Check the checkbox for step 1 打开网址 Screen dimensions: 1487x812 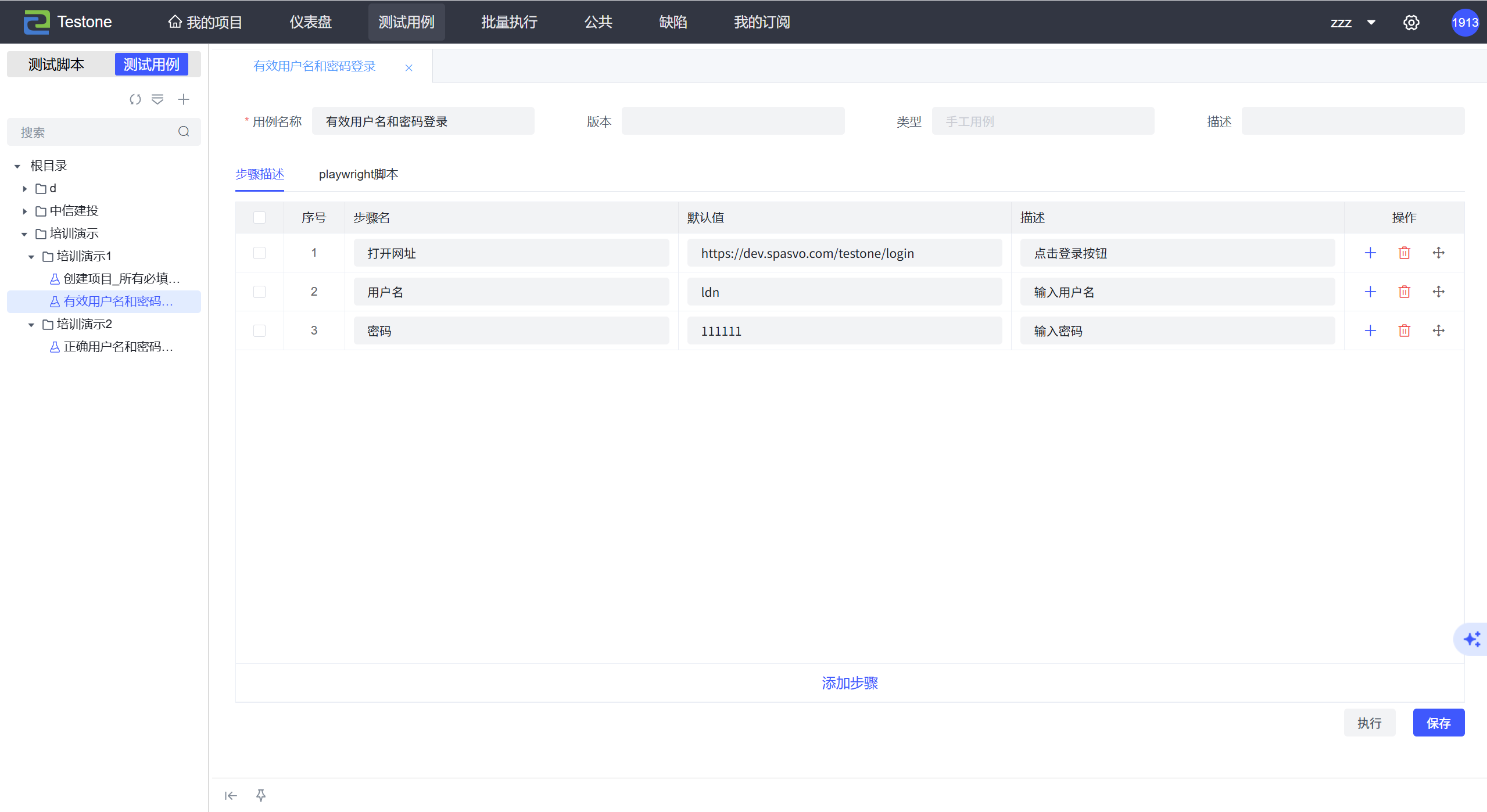pyautogui.click(x=260, y=253)
